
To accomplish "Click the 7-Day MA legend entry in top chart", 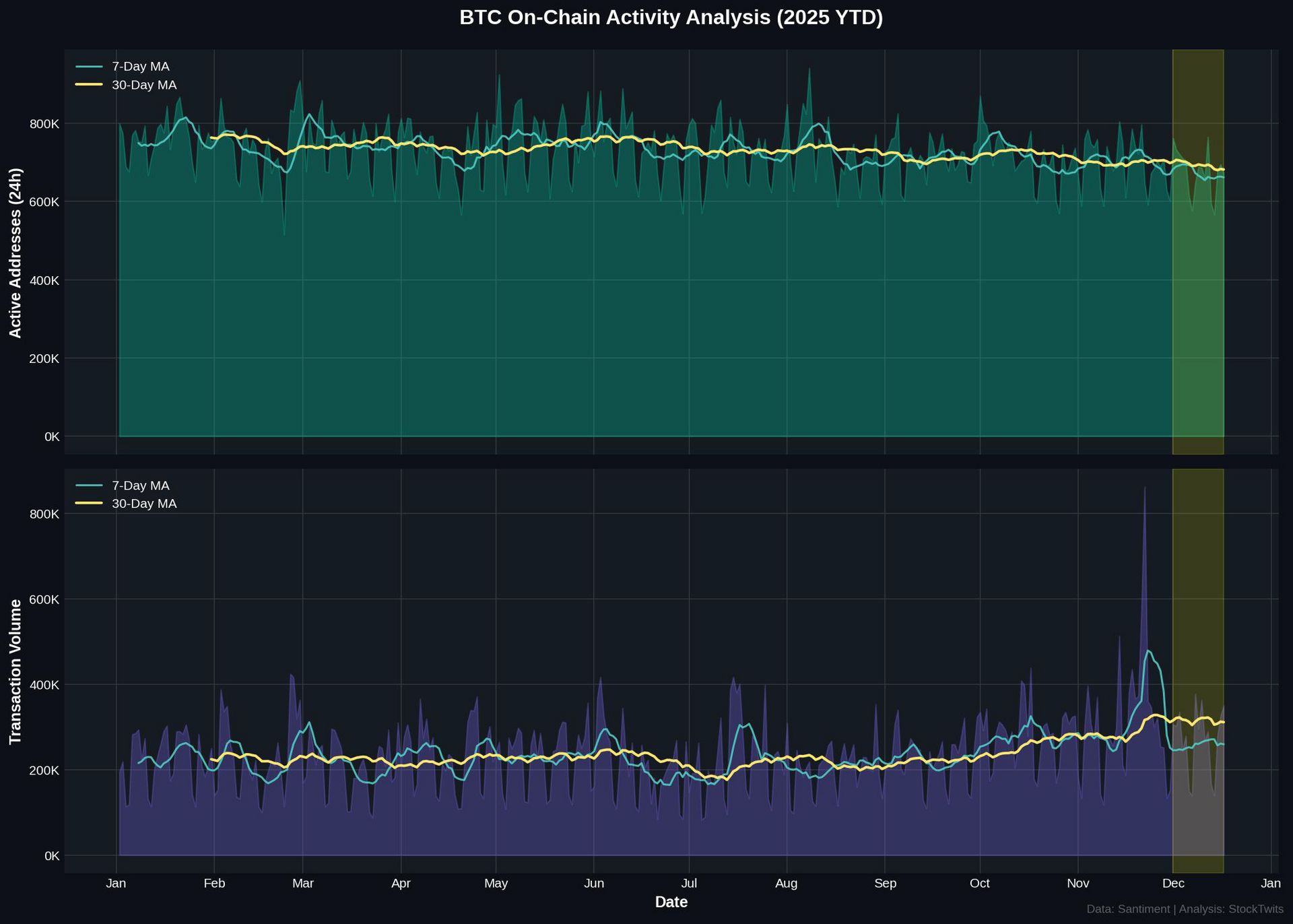I will [x=140, y=67].
